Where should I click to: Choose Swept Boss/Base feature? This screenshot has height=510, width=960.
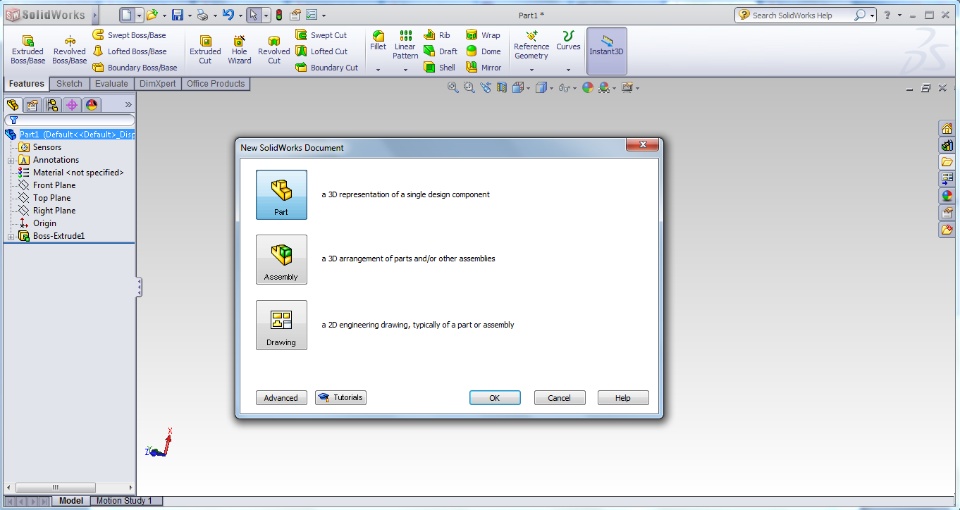[x=129, y=35]
